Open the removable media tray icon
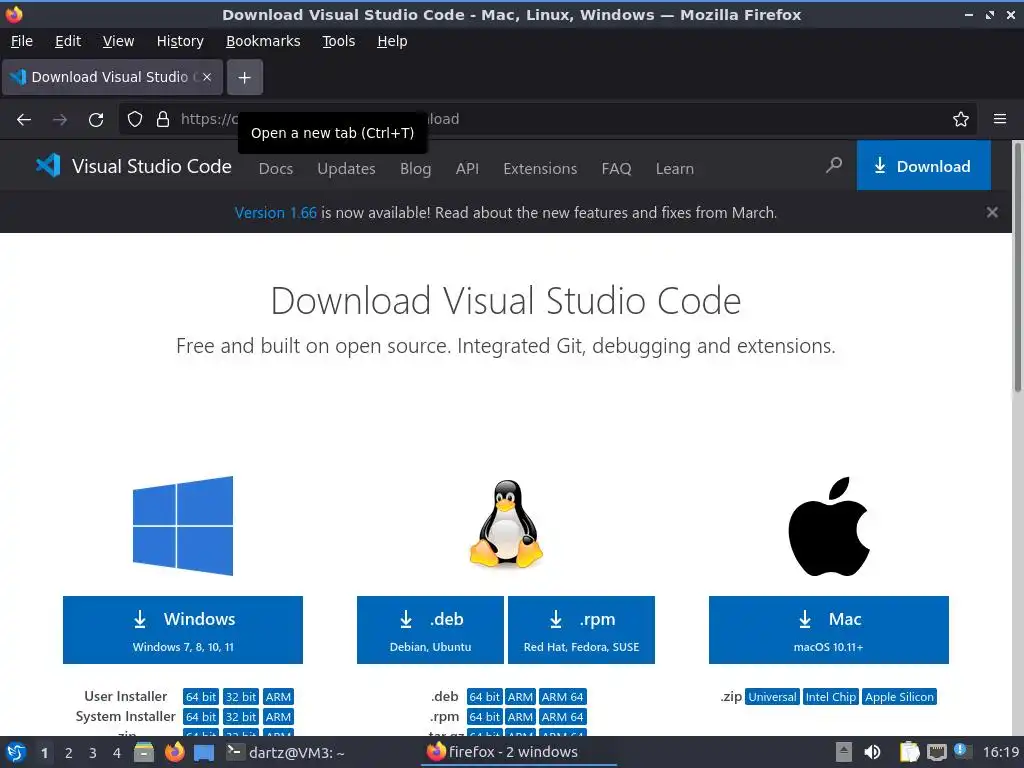Screen dimensions: 1024x768 click(x=844, y=752)
